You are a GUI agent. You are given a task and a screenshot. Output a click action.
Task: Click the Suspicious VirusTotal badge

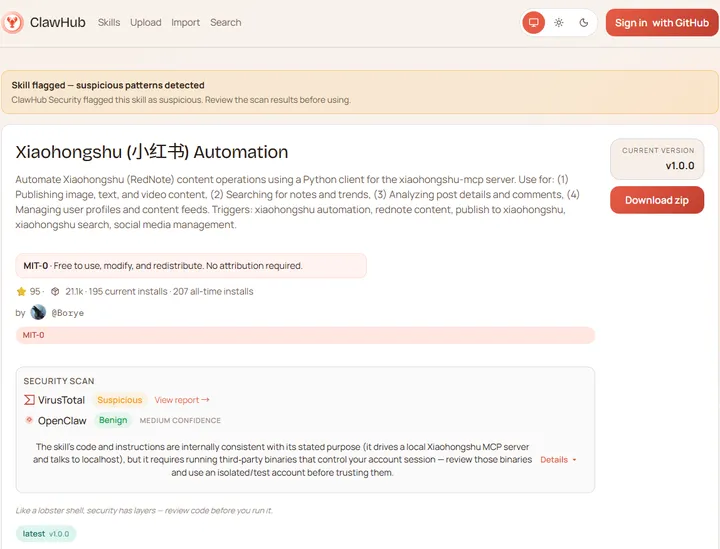pos(119,400)
